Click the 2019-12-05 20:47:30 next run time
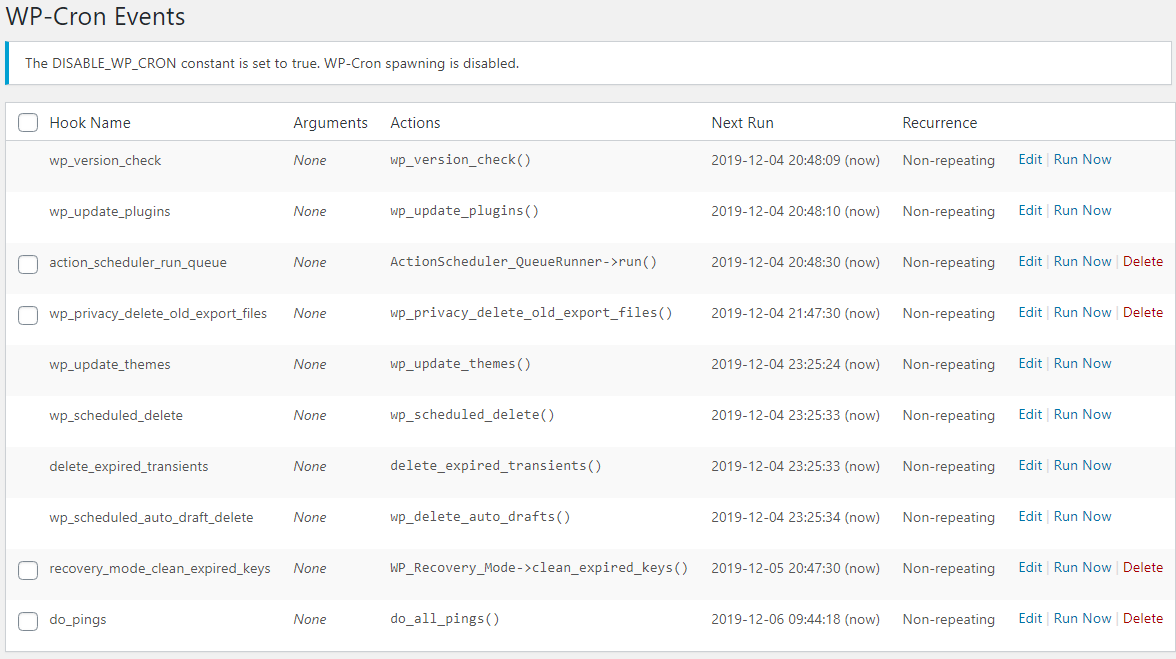Screen dimensions: 1176x659 click(796, 568)
